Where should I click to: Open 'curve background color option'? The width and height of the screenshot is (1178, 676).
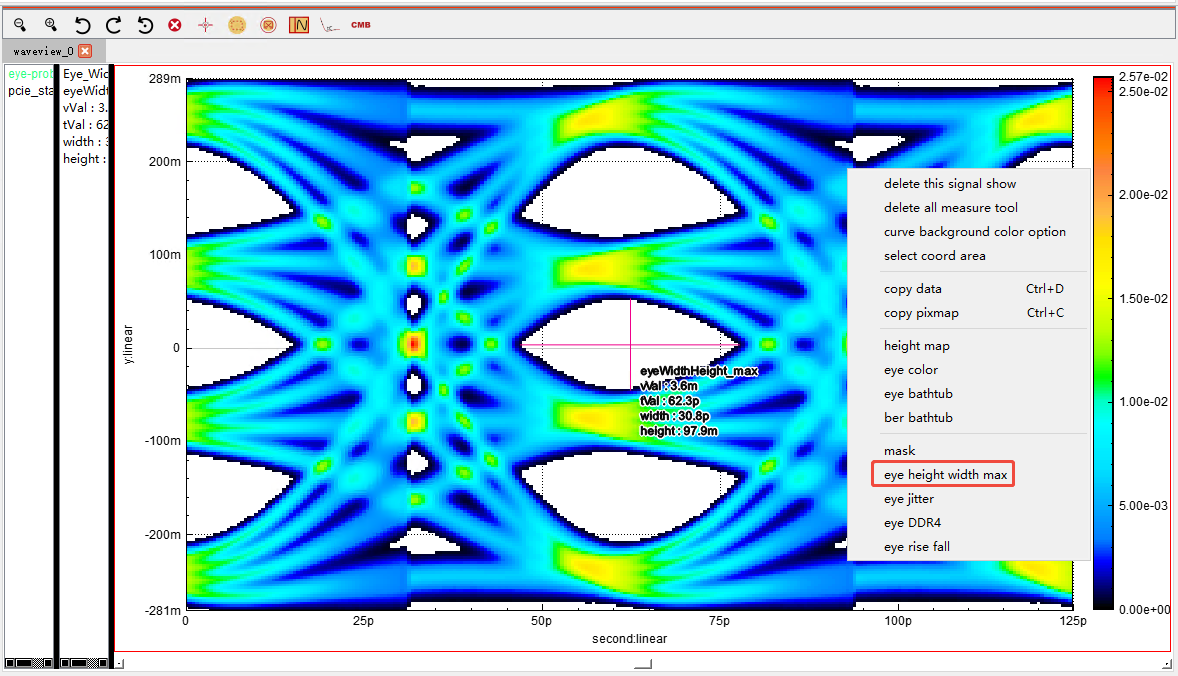[x=974, y=232]
